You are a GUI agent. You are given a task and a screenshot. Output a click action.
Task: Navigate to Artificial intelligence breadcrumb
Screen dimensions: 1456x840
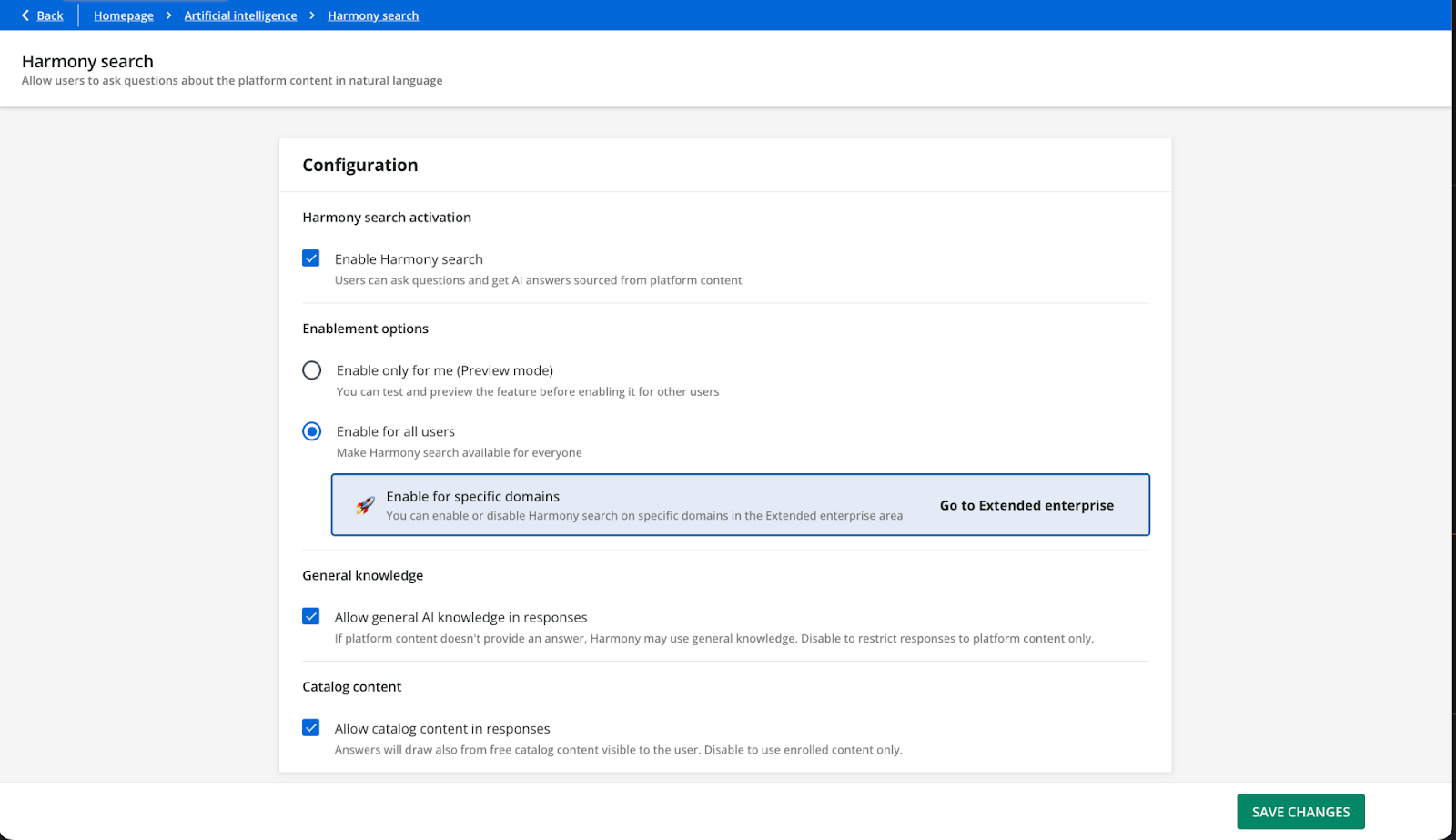point(240,15)
